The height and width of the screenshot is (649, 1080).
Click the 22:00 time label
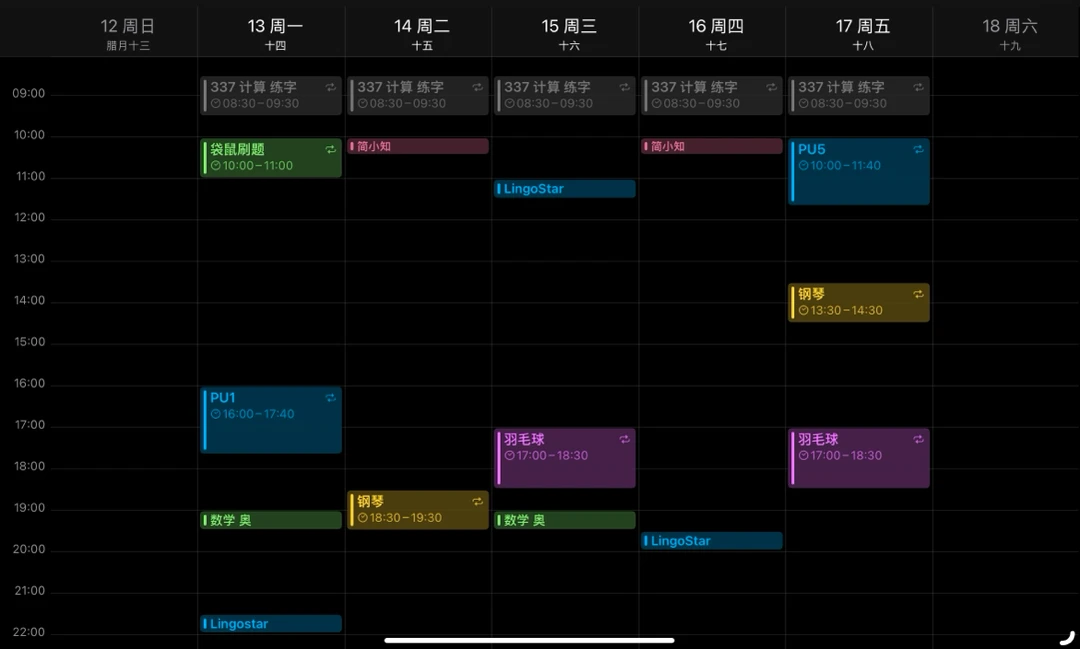(29, 632)
